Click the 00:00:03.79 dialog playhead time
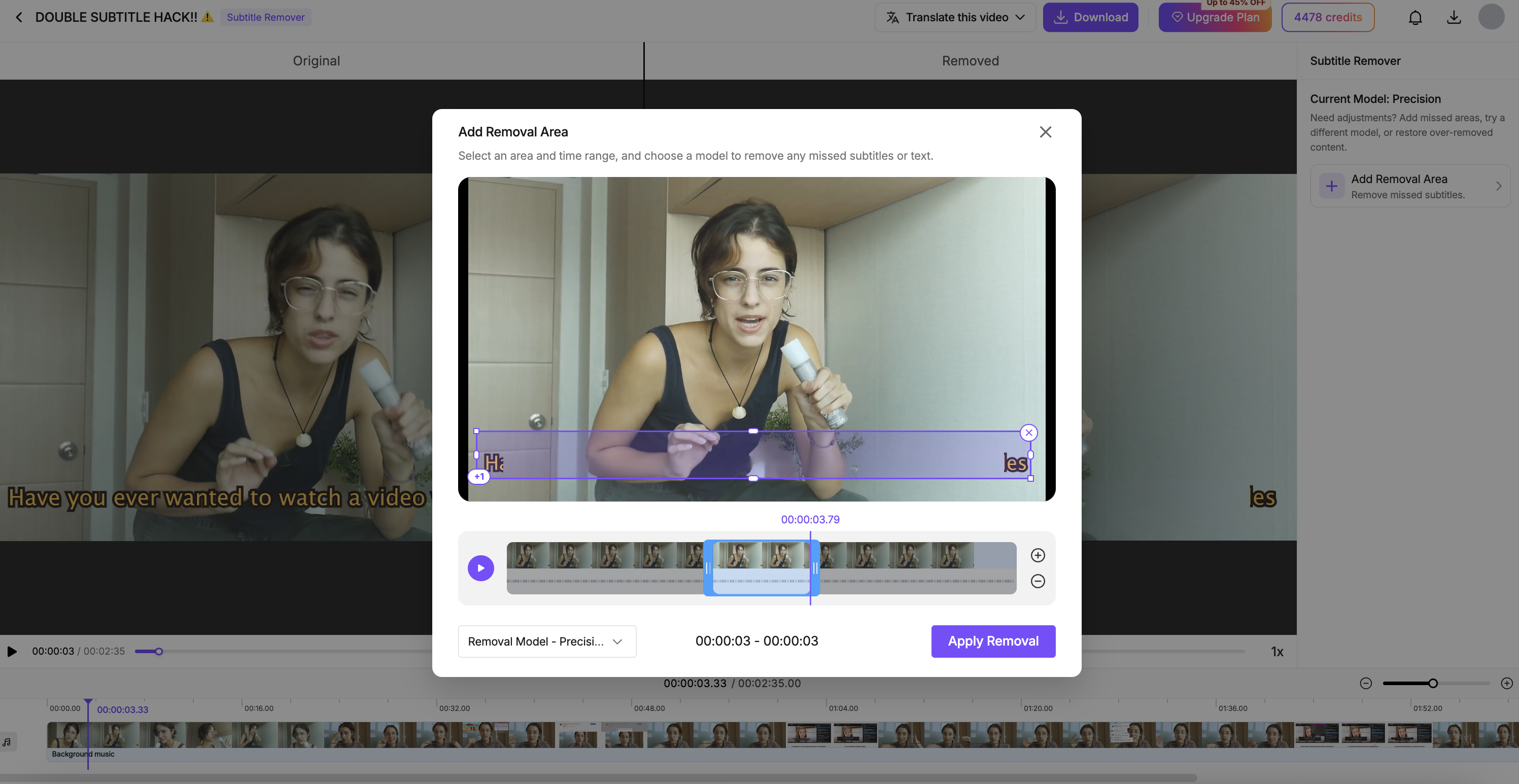Image resolution: width=1519 pixels, height=784 pixels. (x=810, y=519)
